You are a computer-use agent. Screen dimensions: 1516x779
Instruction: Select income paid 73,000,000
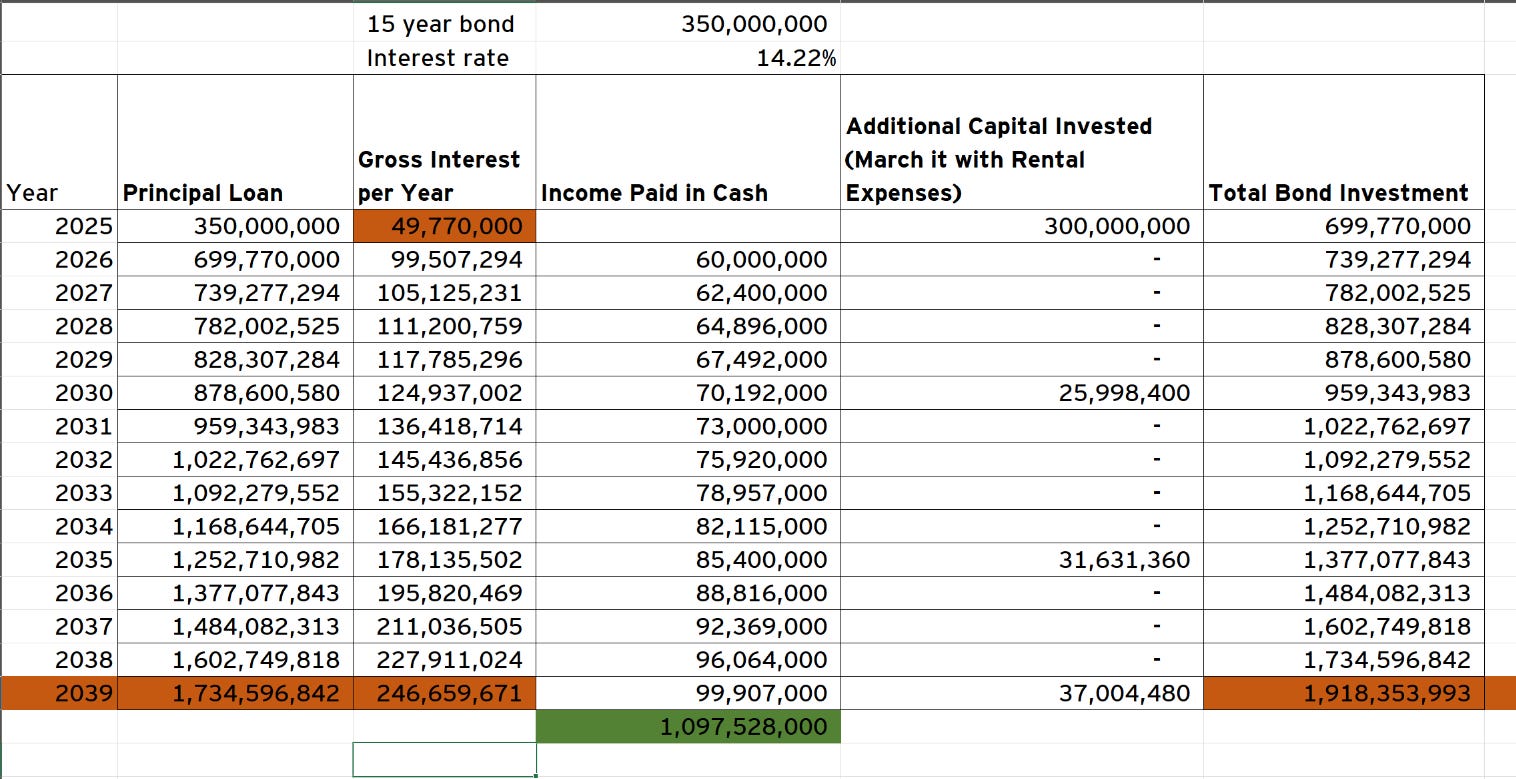click(688, 427)
